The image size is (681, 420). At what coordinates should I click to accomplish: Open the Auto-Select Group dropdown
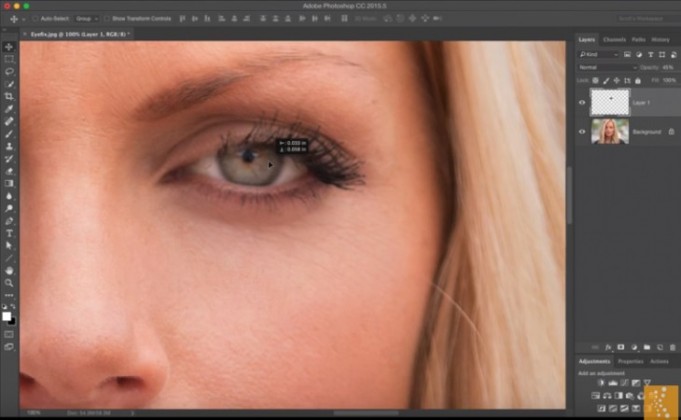[x=86, y=19]
